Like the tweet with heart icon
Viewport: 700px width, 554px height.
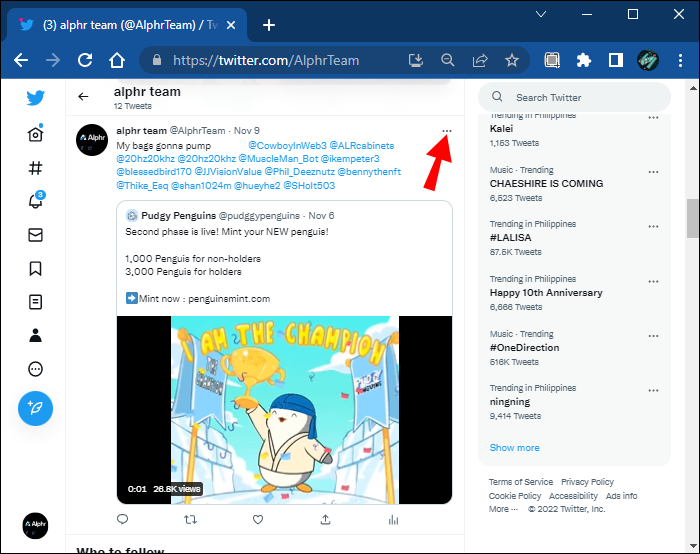click(x=258, y=519)
